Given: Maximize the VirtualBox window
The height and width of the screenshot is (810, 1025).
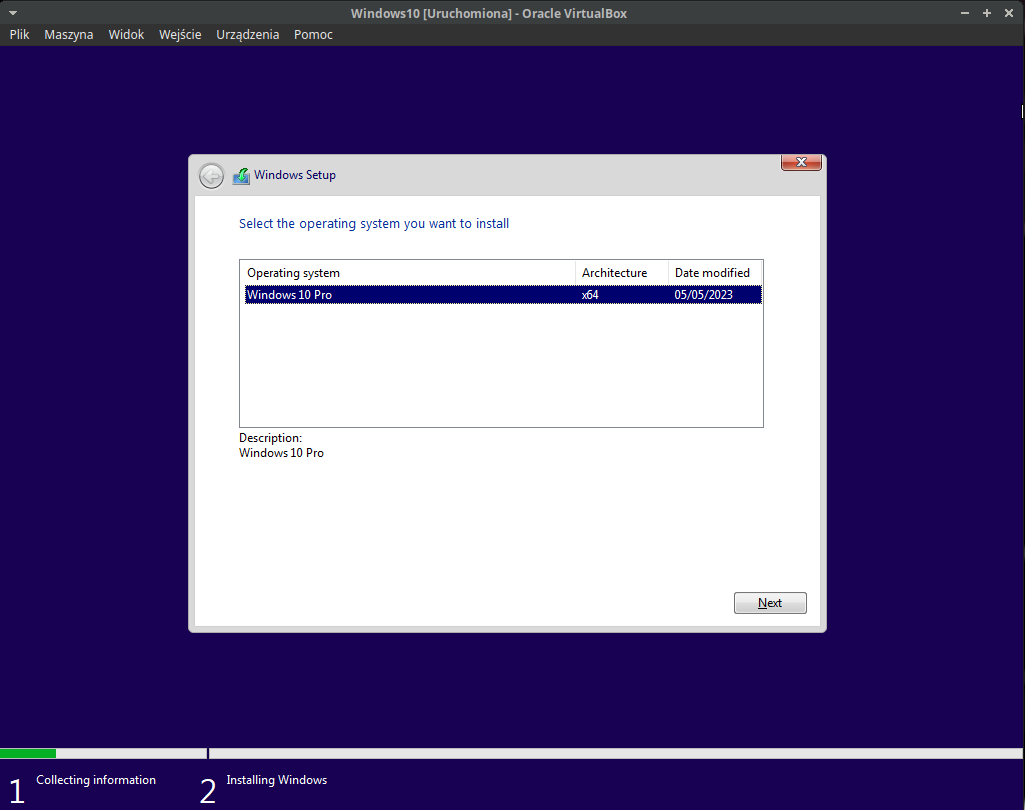Looking at the screenshot, I should click(x=986, y=13).
